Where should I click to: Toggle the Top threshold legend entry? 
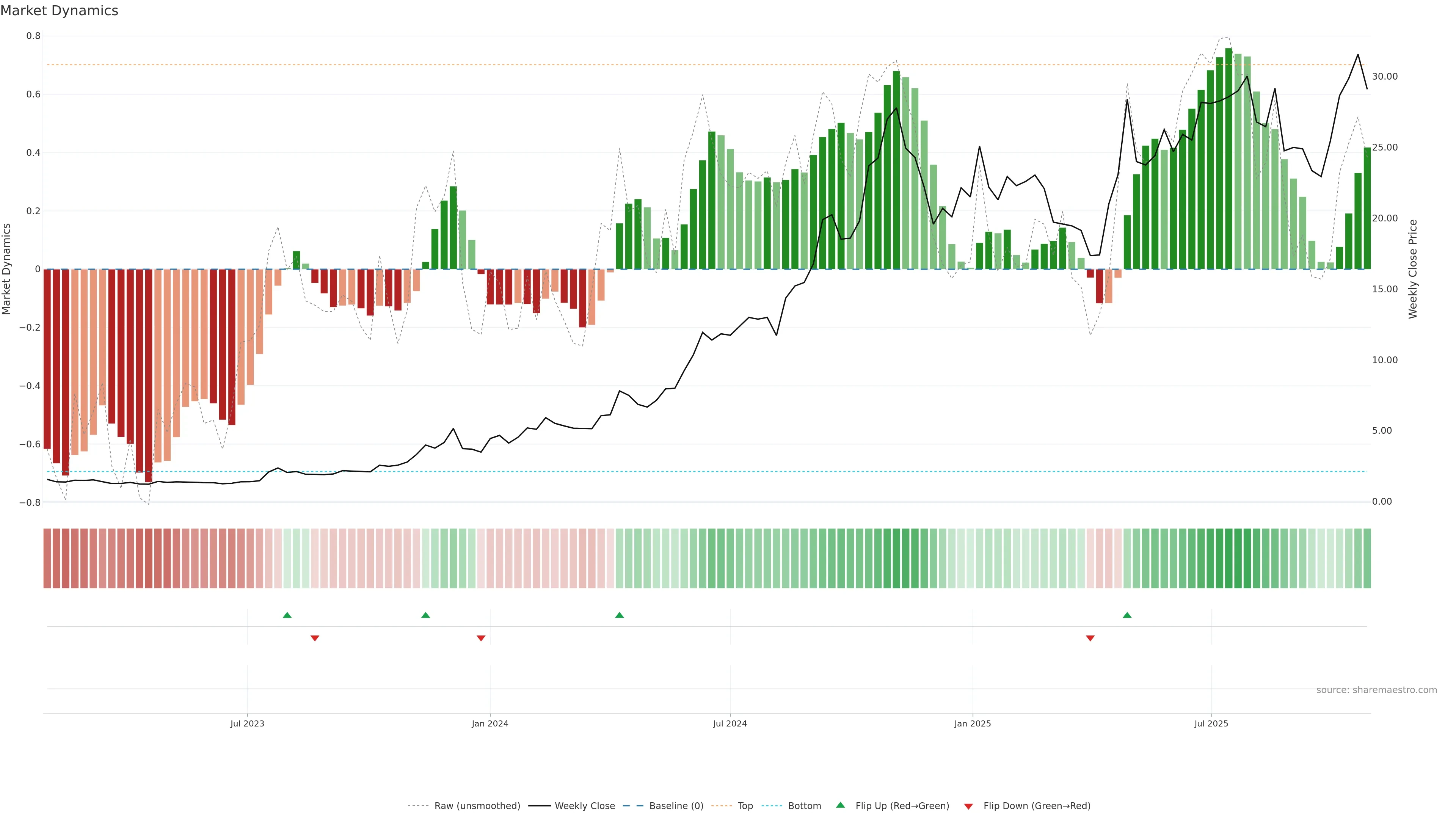click(x=745, y=806)
